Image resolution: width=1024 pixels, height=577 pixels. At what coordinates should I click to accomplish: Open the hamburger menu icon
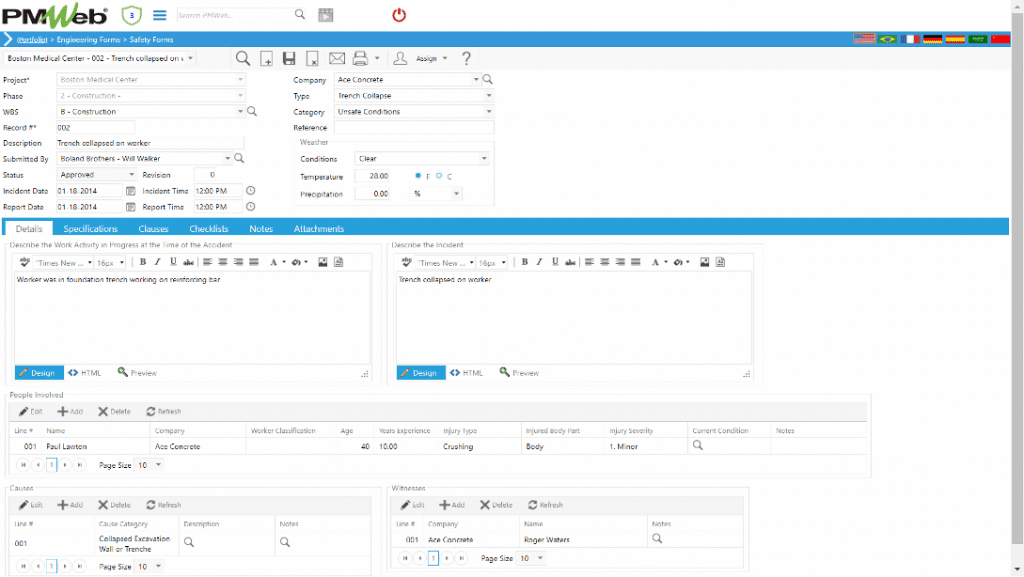tap(159, 14)
